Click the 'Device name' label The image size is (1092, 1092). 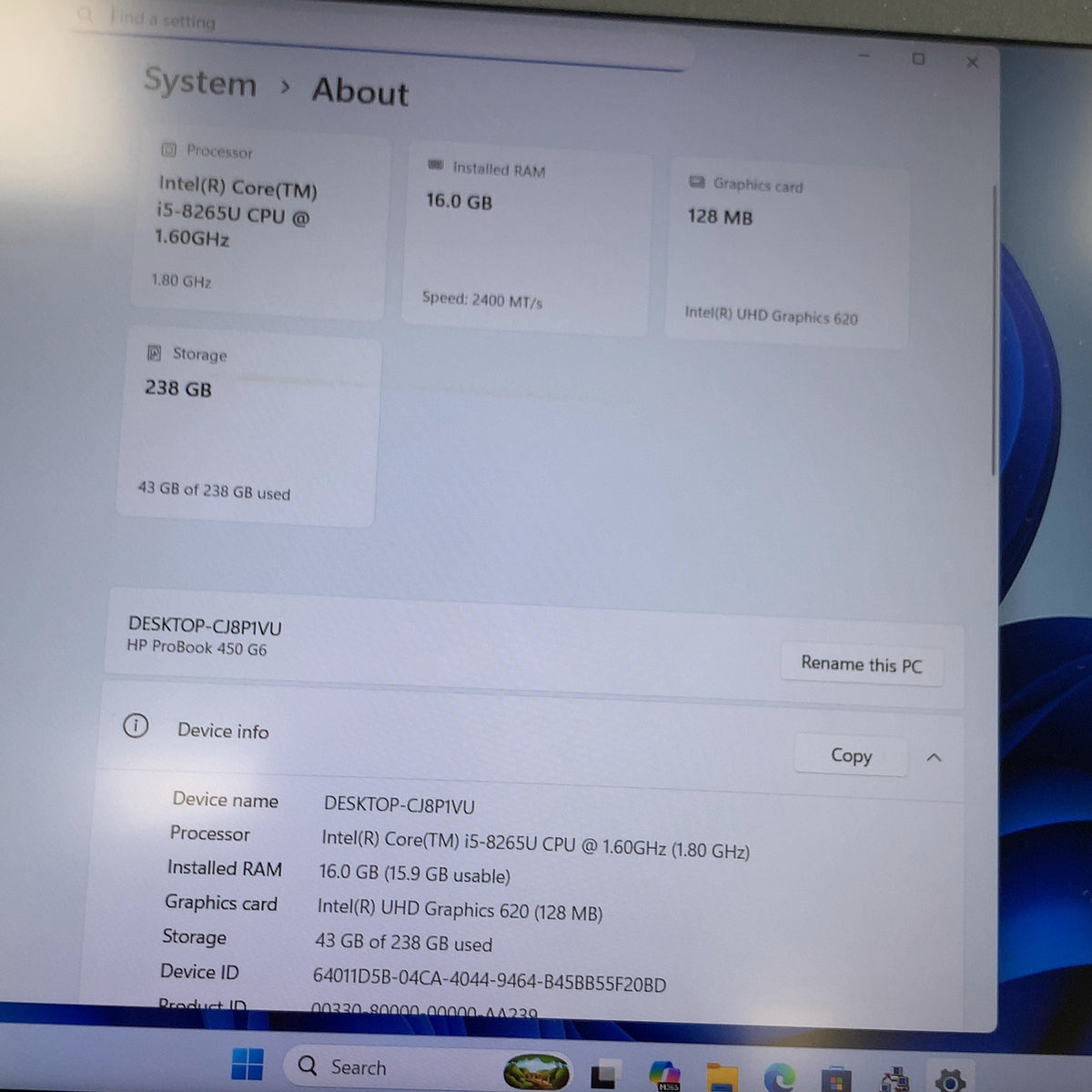click(226, 800)
